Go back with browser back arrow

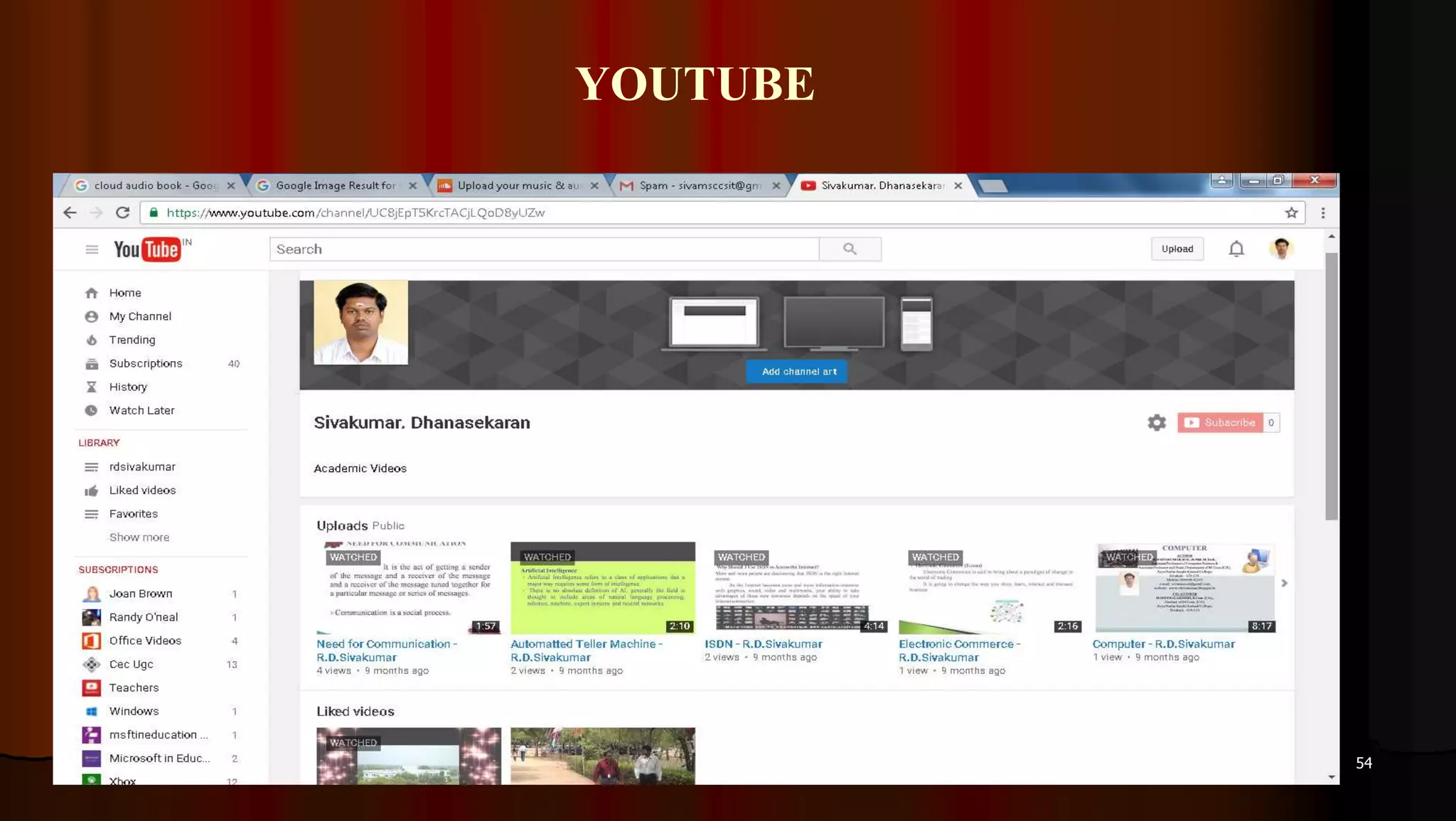pyautogui.click(x=70, y=213)
